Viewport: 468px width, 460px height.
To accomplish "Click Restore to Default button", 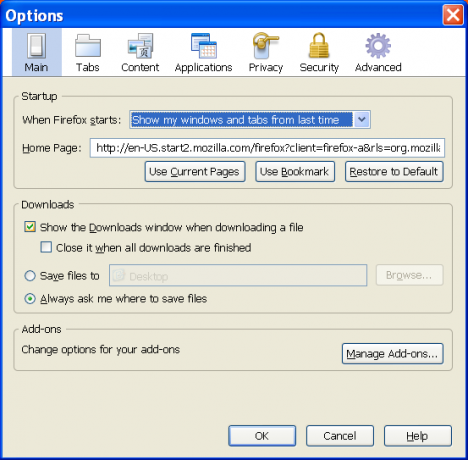I will (x=394, y=172).
